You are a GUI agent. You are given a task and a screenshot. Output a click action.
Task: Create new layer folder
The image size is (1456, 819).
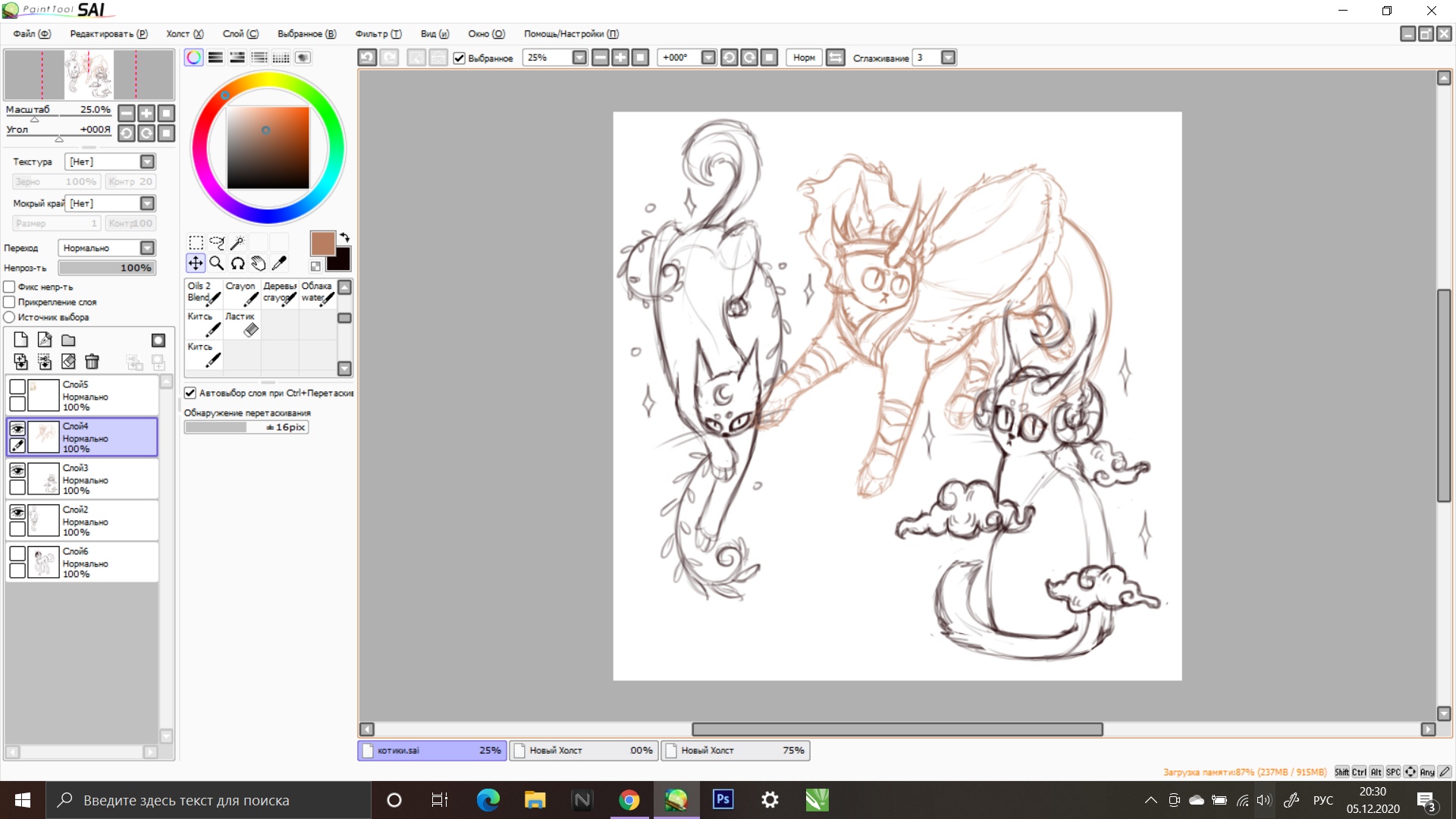(68, 340)
